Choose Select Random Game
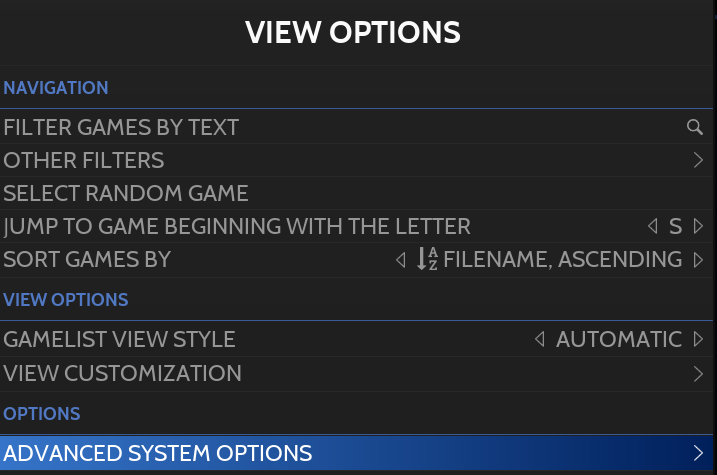 pyautogui.click(x=126, y=193)
